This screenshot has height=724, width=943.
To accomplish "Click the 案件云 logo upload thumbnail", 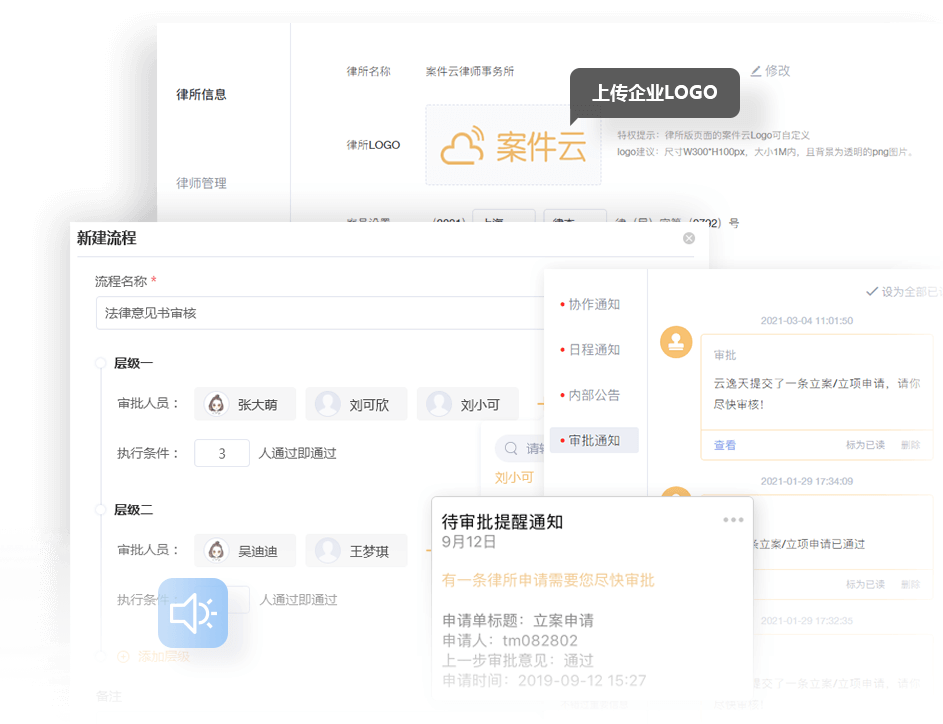I will [x=513, y=145].
